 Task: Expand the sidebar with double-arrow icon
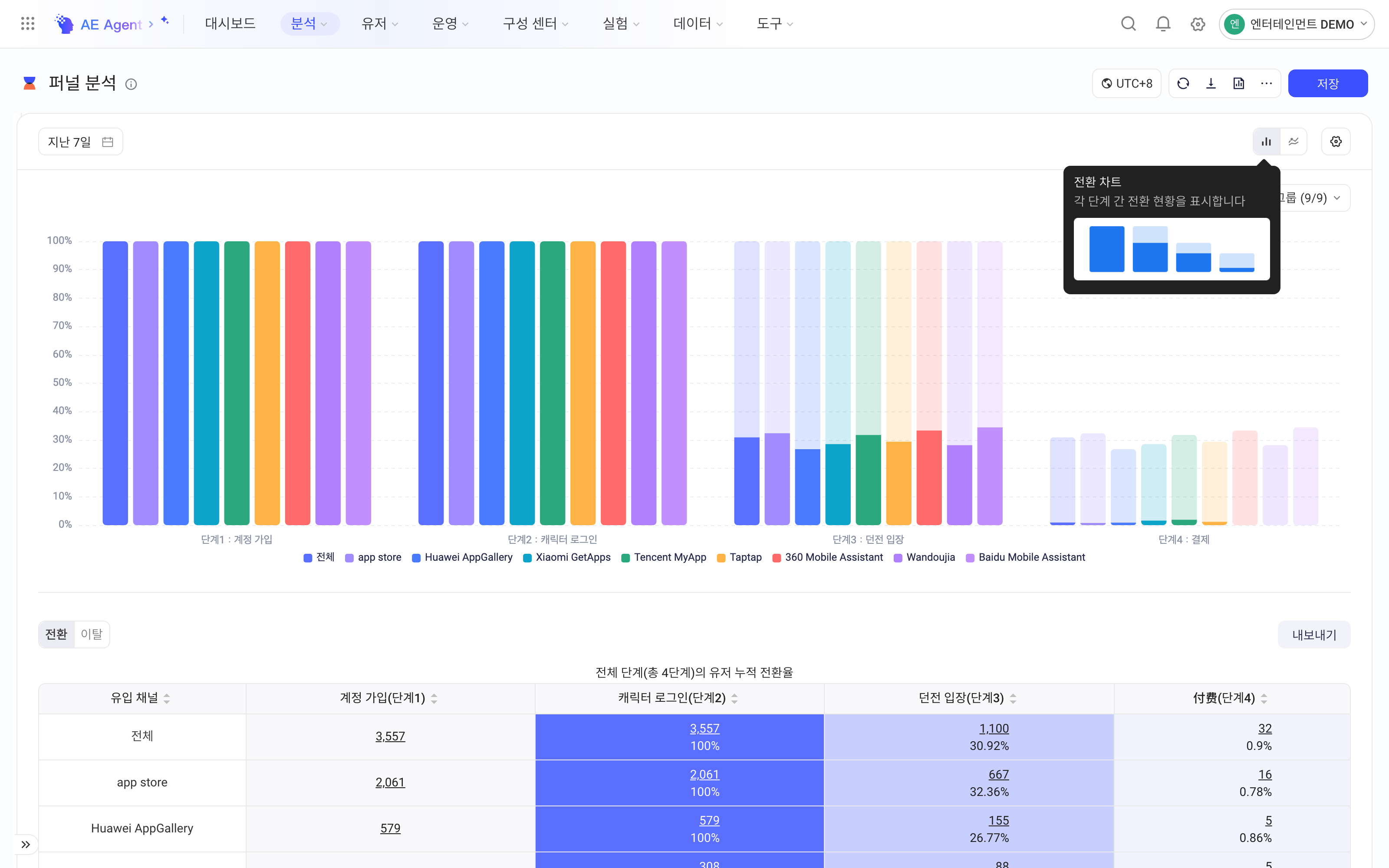pyautogui.click(x=26, y=844)
